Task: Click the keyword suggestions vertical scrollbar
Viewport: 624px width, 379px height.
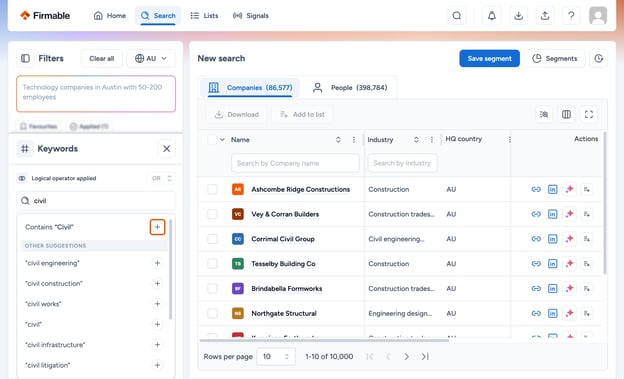Action: [x=171, y=269]
